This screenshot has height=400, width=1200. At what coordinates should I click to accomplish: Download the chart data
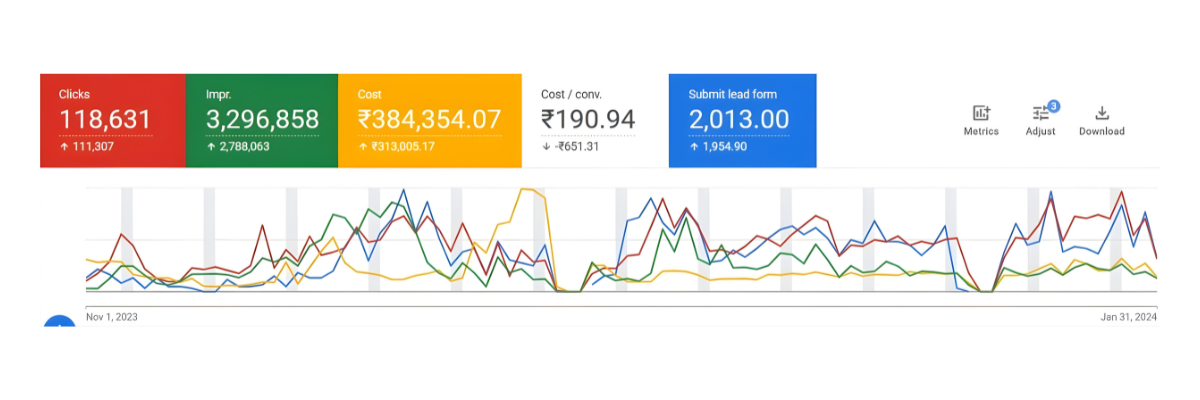pos(1102,113)
